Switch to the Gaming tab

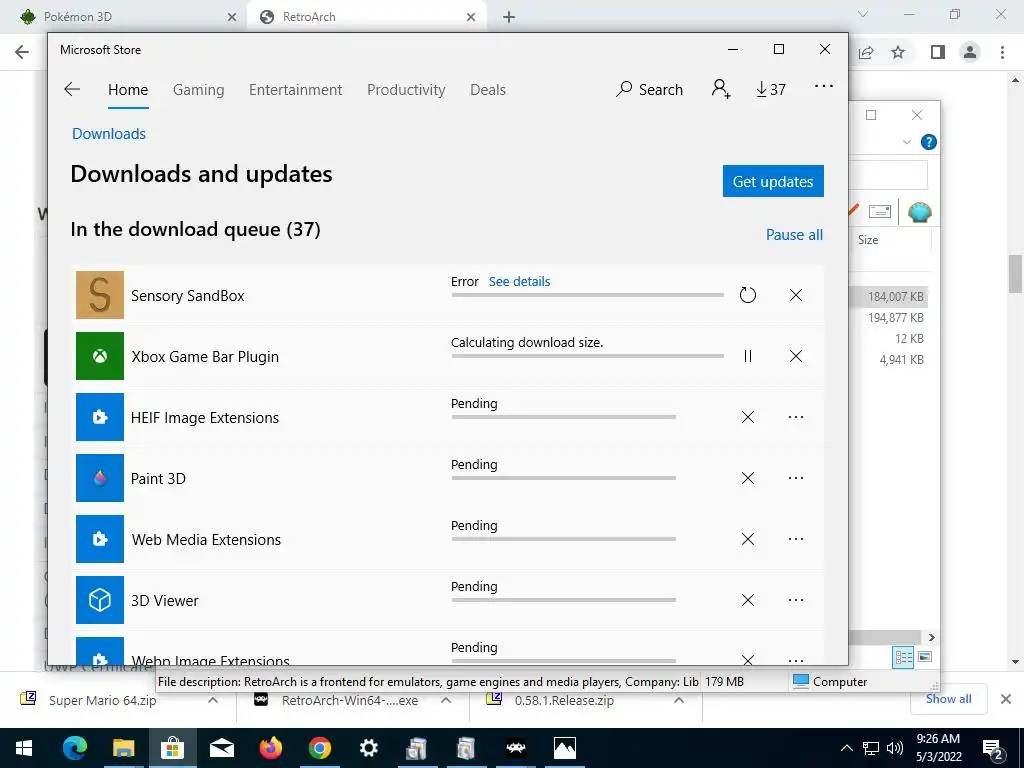tap(199, 90)
